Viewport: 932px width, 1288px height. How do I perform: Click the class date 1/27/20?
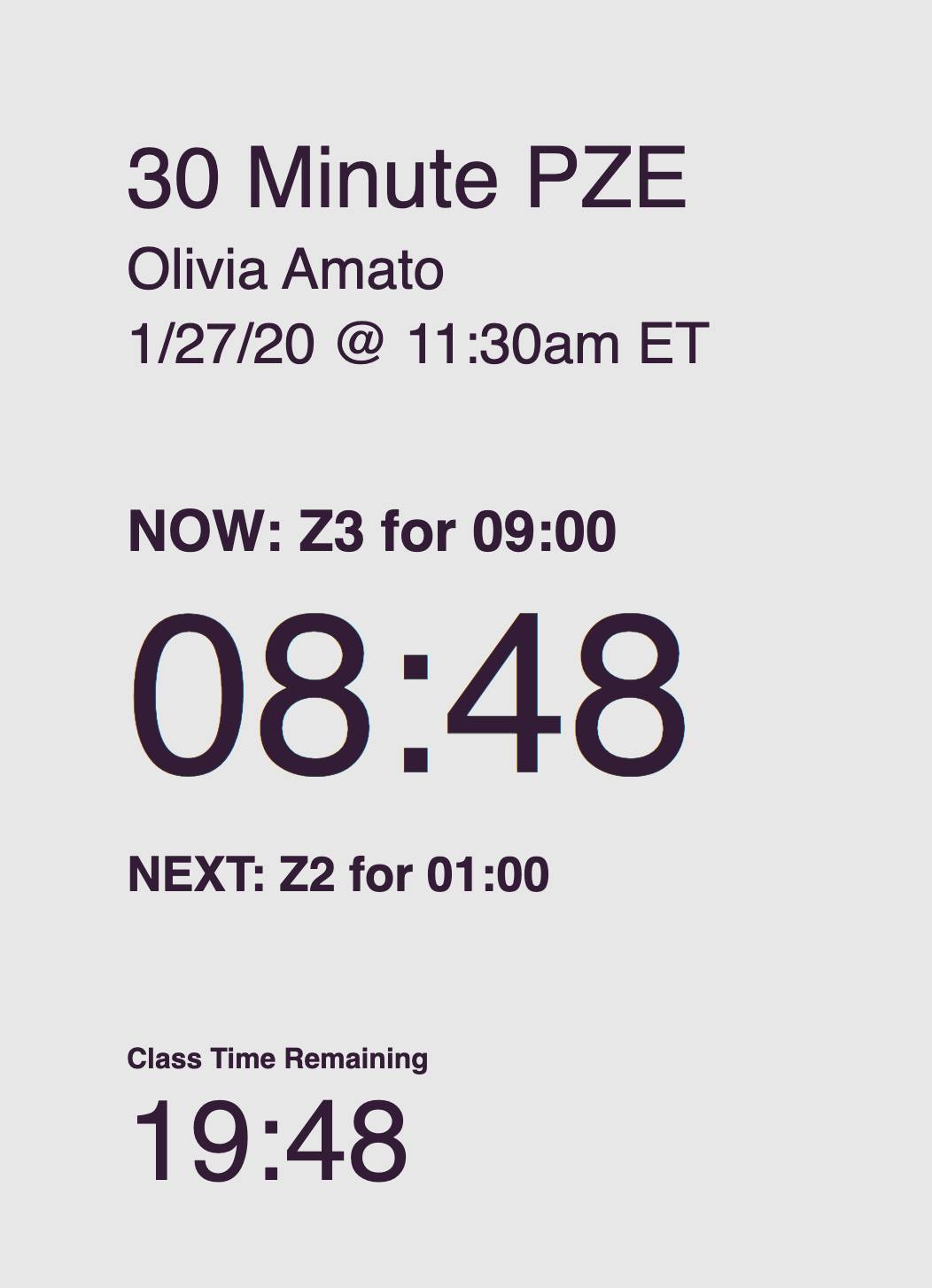pyautogui.click(x=221, y=343)
